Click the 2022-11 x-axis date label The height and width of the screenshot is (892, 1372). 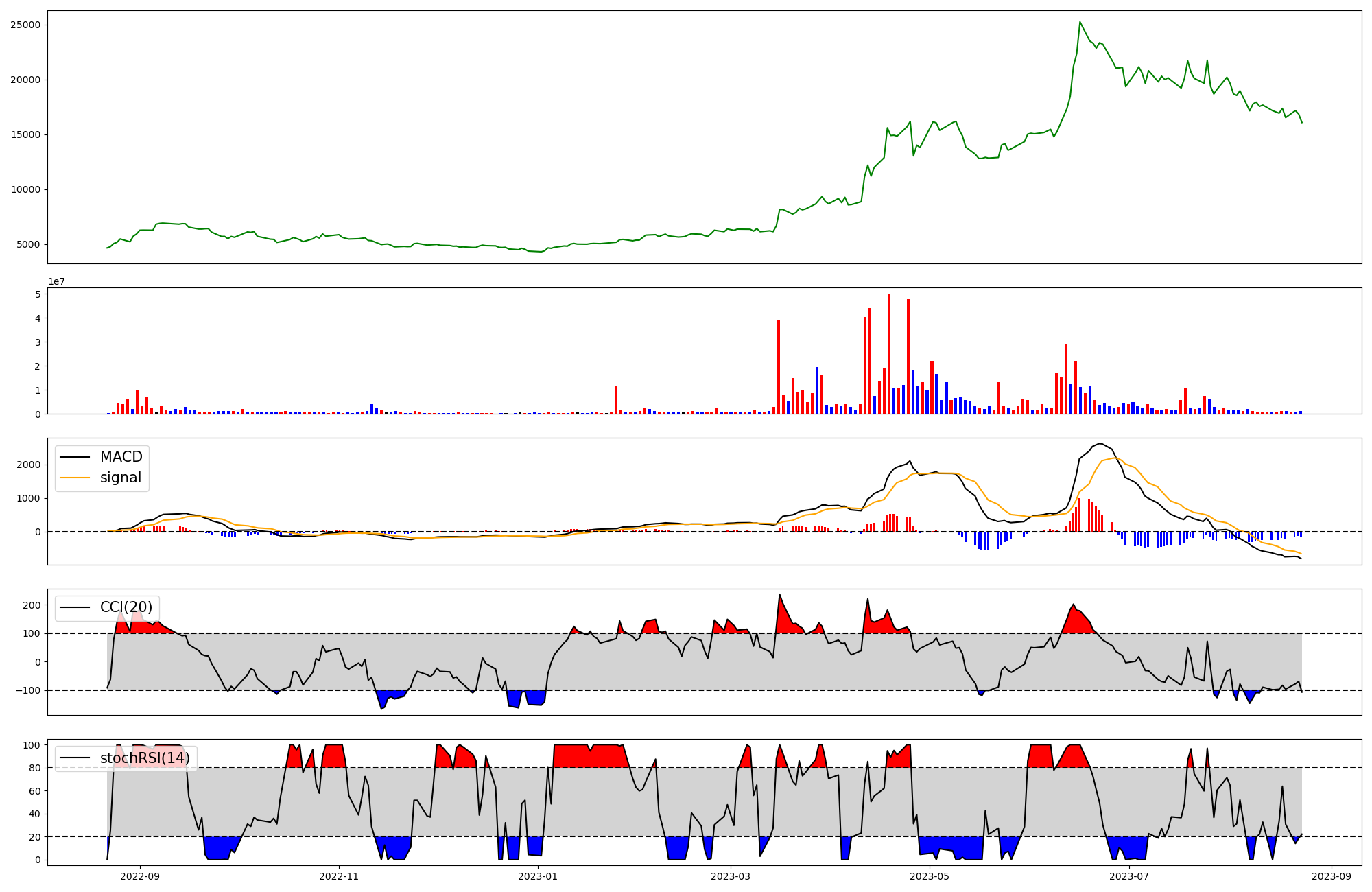click(339, 876)
